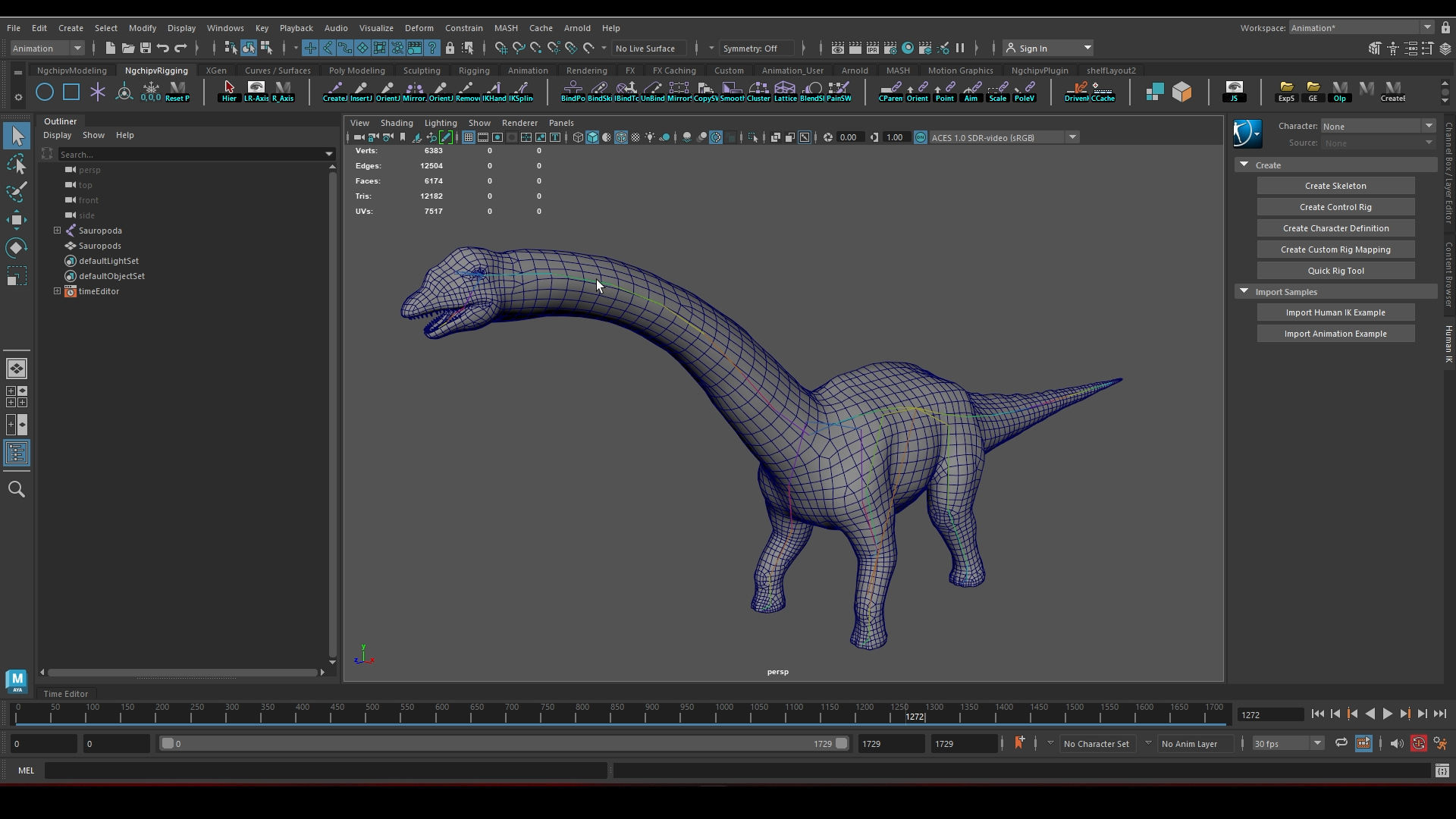
Task: Click Import Human IK Example
Action: point(1335,312)
